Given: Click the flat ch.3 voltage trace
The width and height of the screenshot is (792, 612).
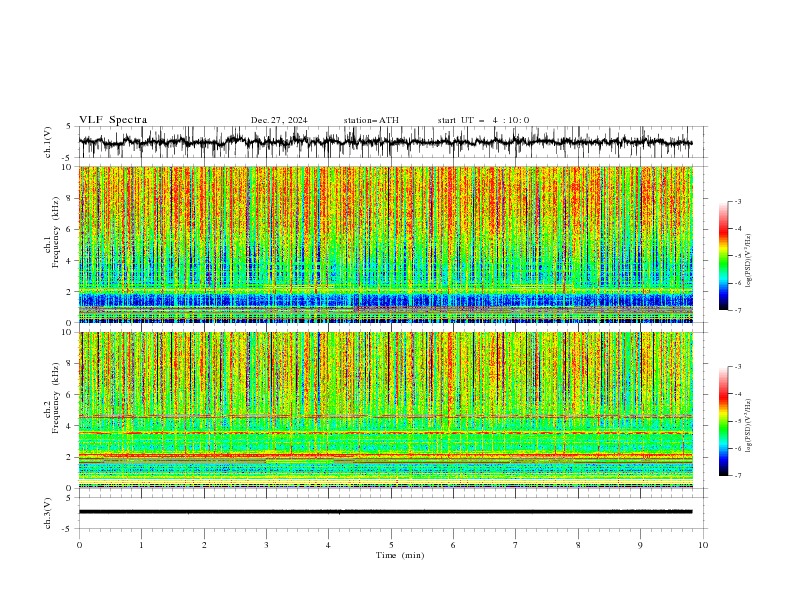Looking at the screenshot, I should (x=385, y=512).
